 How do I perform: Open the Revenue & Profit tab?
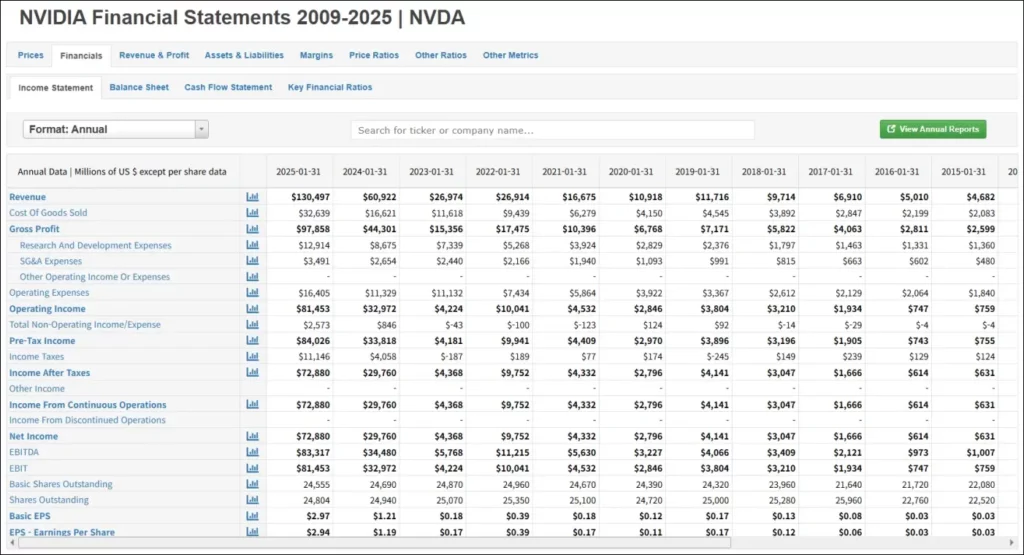[154, 56]
